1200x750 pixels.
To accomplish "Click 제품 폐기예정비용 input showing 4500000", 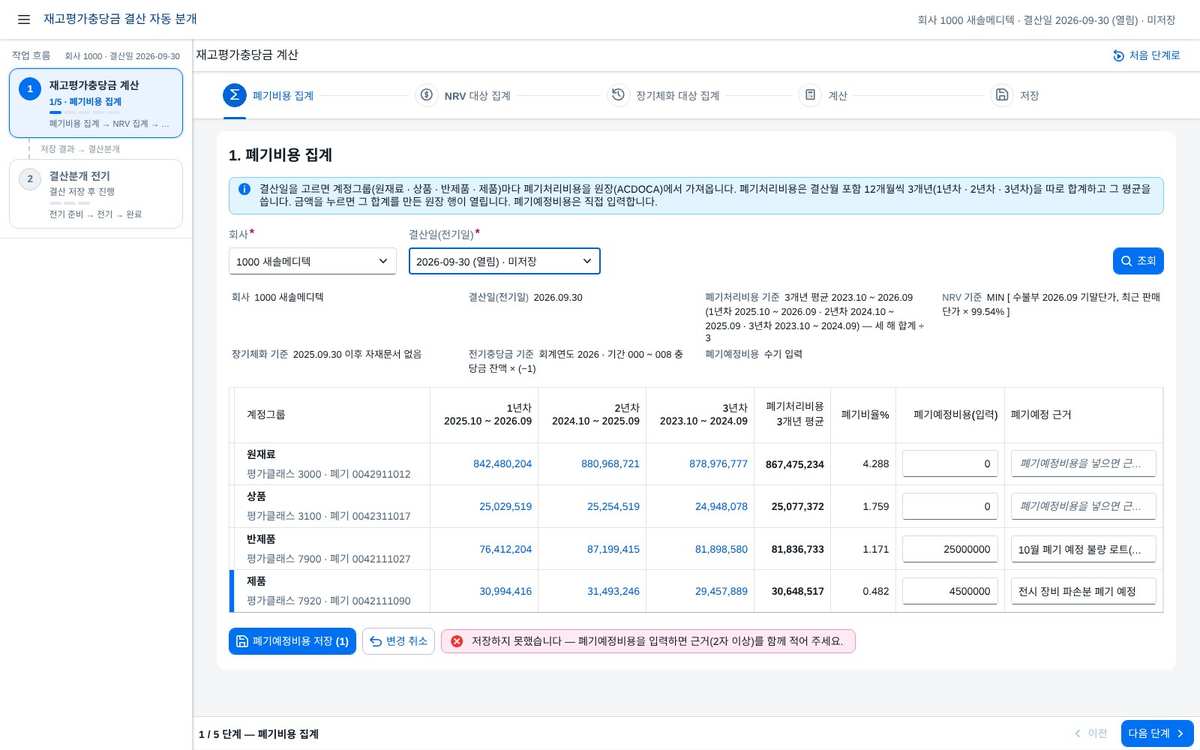I will pos(950,591).
